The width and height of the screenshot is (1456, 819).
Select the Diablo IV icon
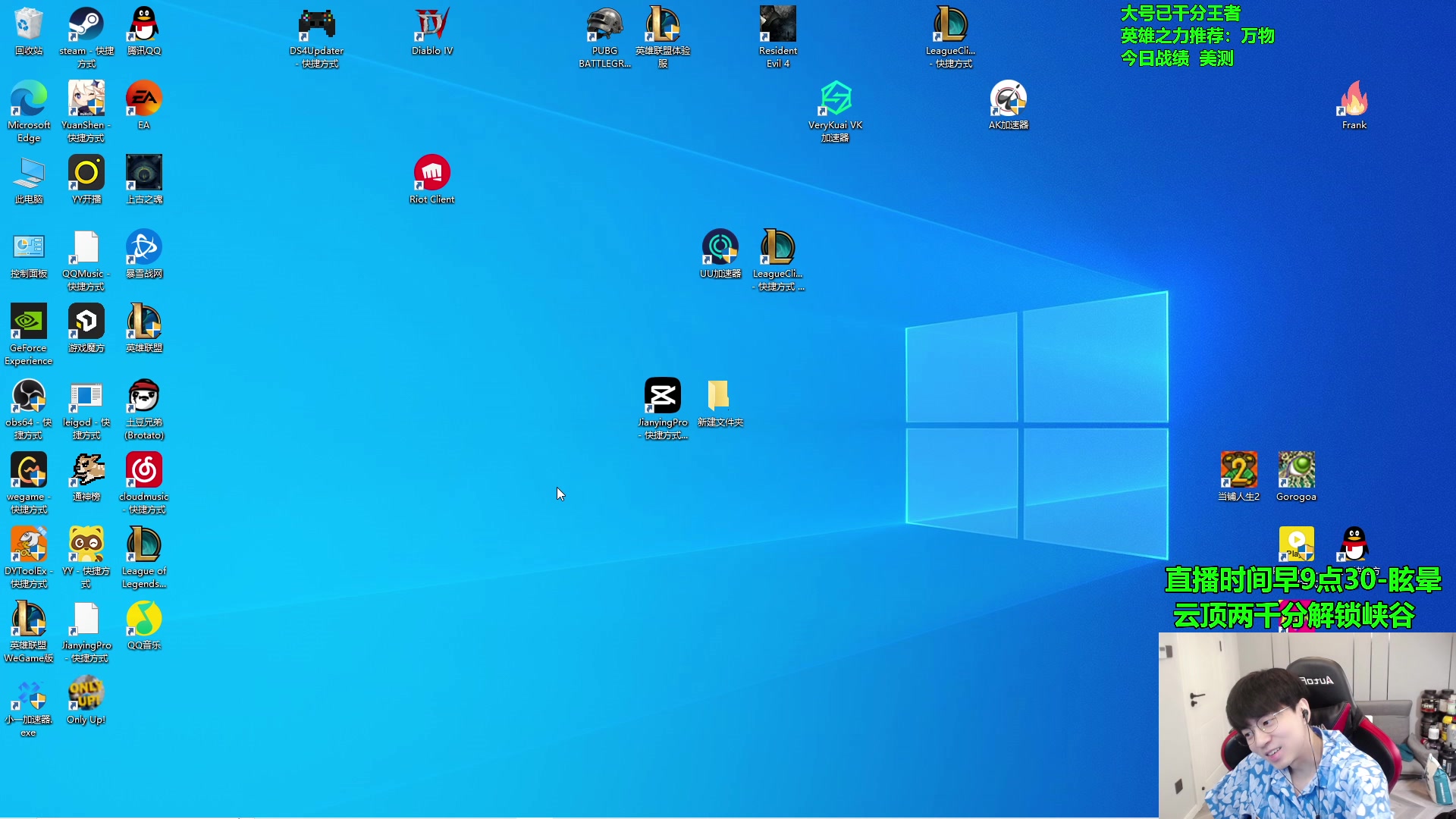click(432, 31)
